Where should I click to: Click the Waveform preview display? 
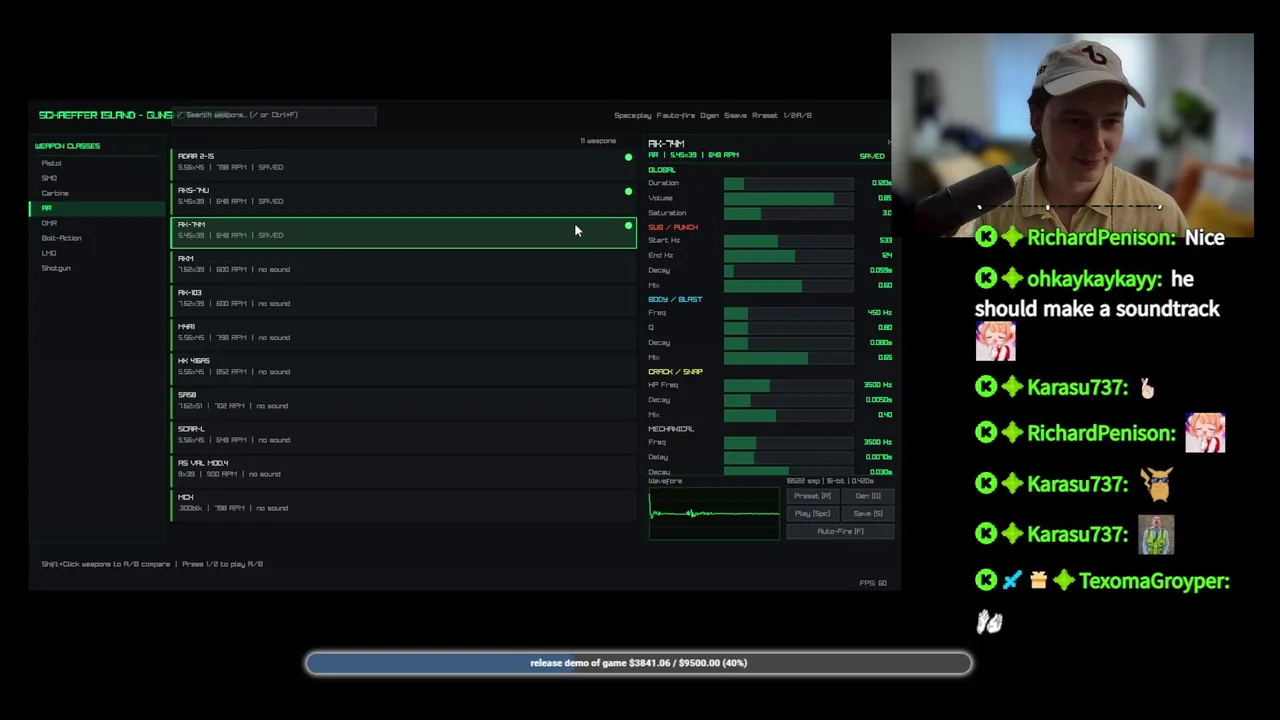tap(714, 514)
